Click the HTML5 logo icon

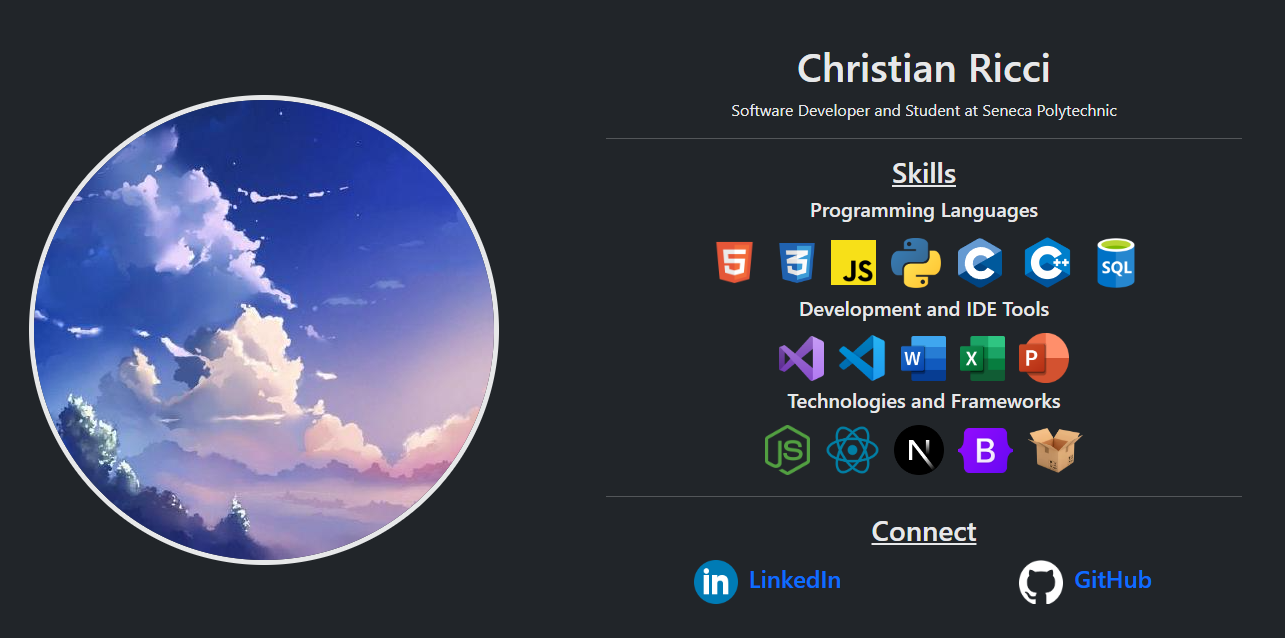point(734,263)
